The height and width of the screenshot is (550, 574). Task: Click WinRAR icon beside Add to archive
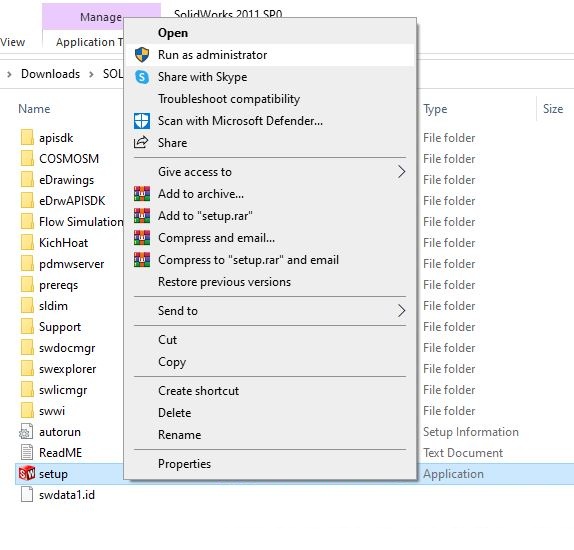click(142, 194)
